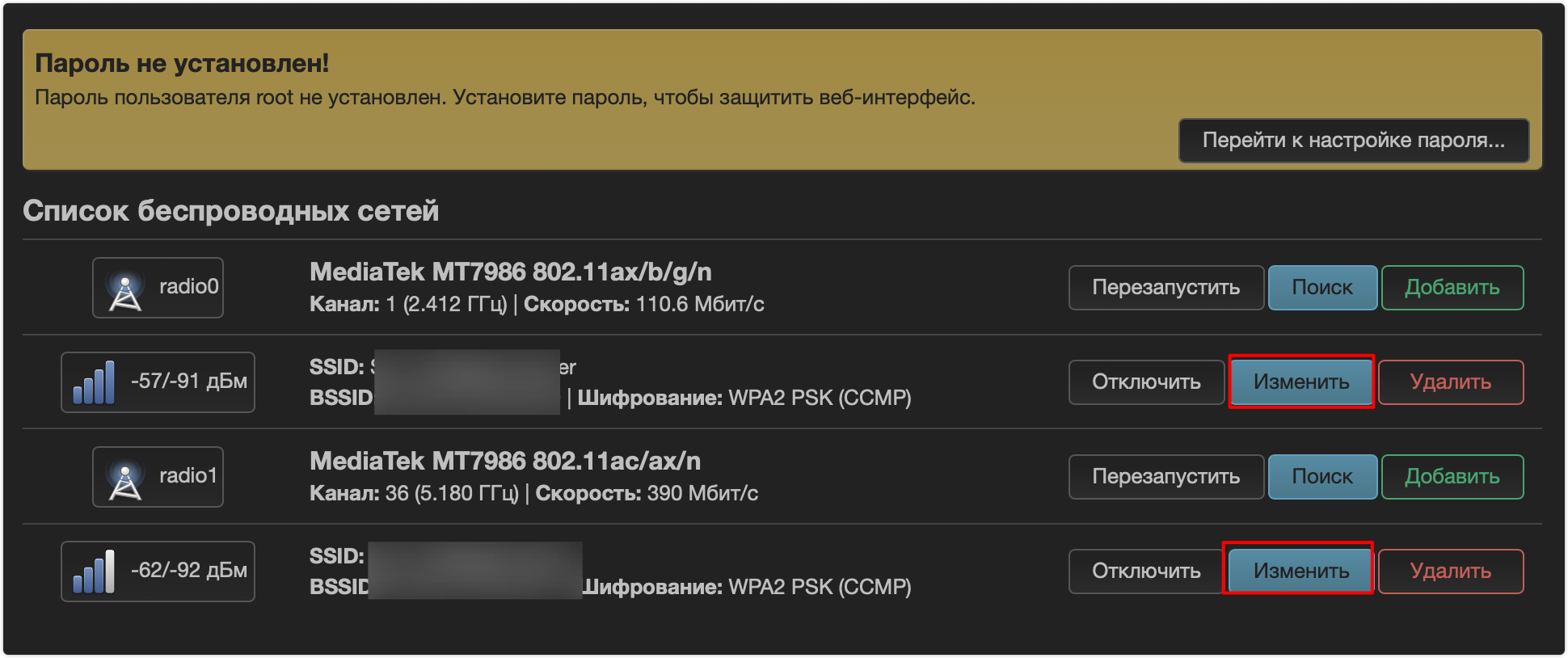Edit the wireless network under radio0
Viewport: 1568px width, 658px height.
tap(1300, 382)
